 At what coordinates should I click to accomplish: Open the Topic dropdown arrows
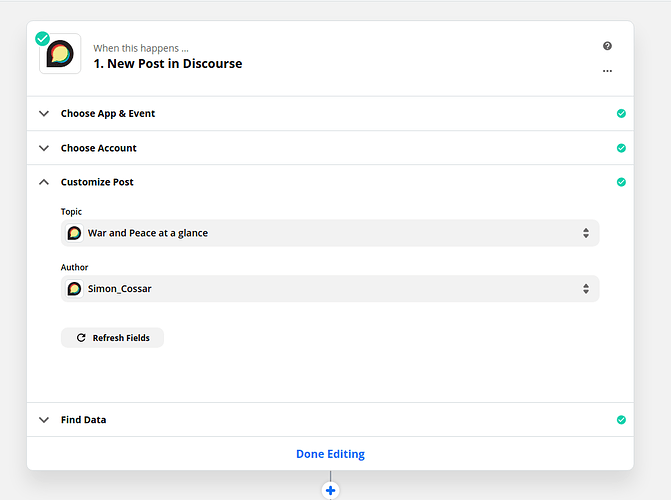pyautogui.click(x=586, y=233)
